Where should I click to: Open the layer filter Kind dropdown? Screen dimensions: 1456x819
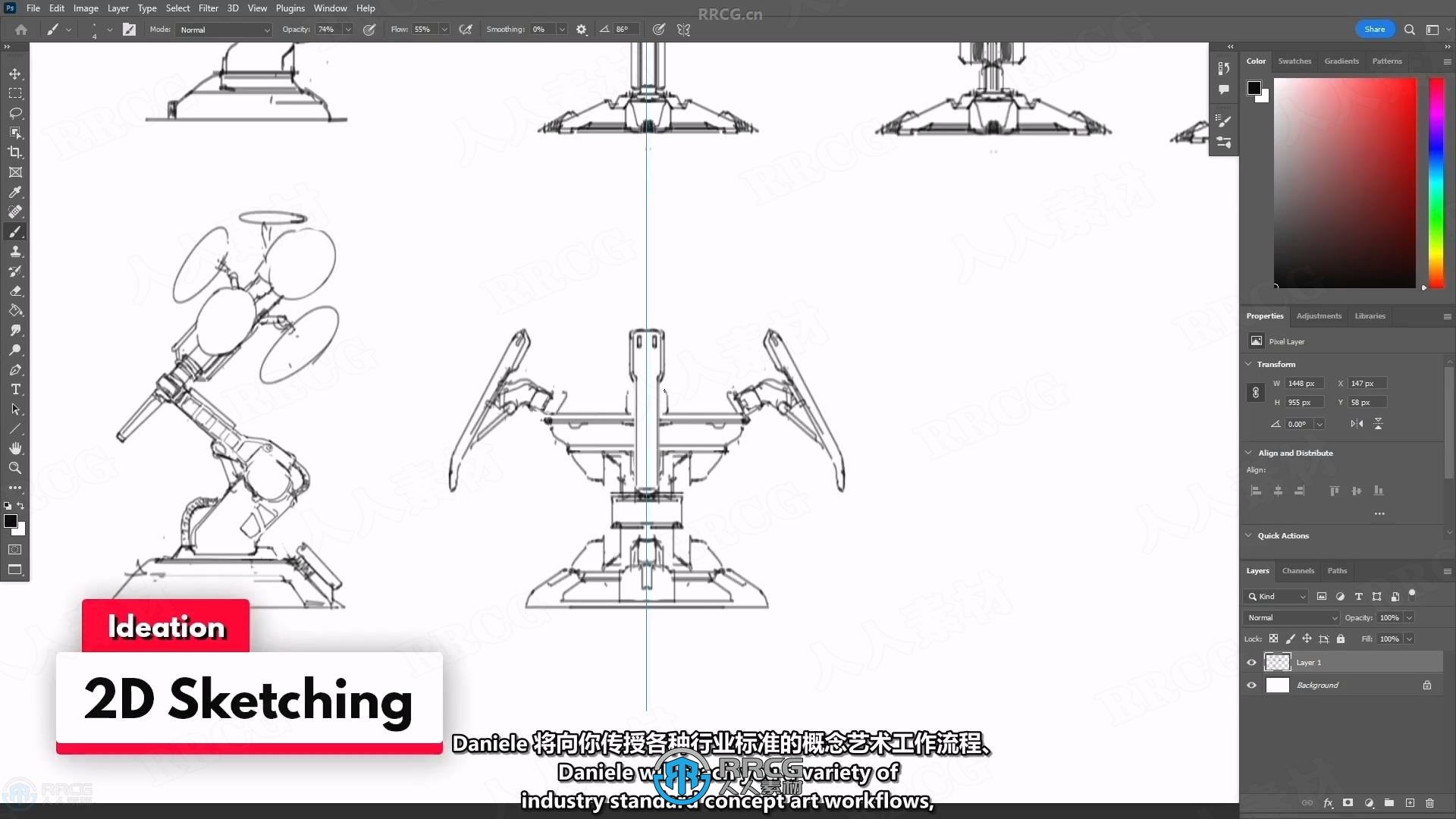pyautogui.click(x=1276, y=596)
